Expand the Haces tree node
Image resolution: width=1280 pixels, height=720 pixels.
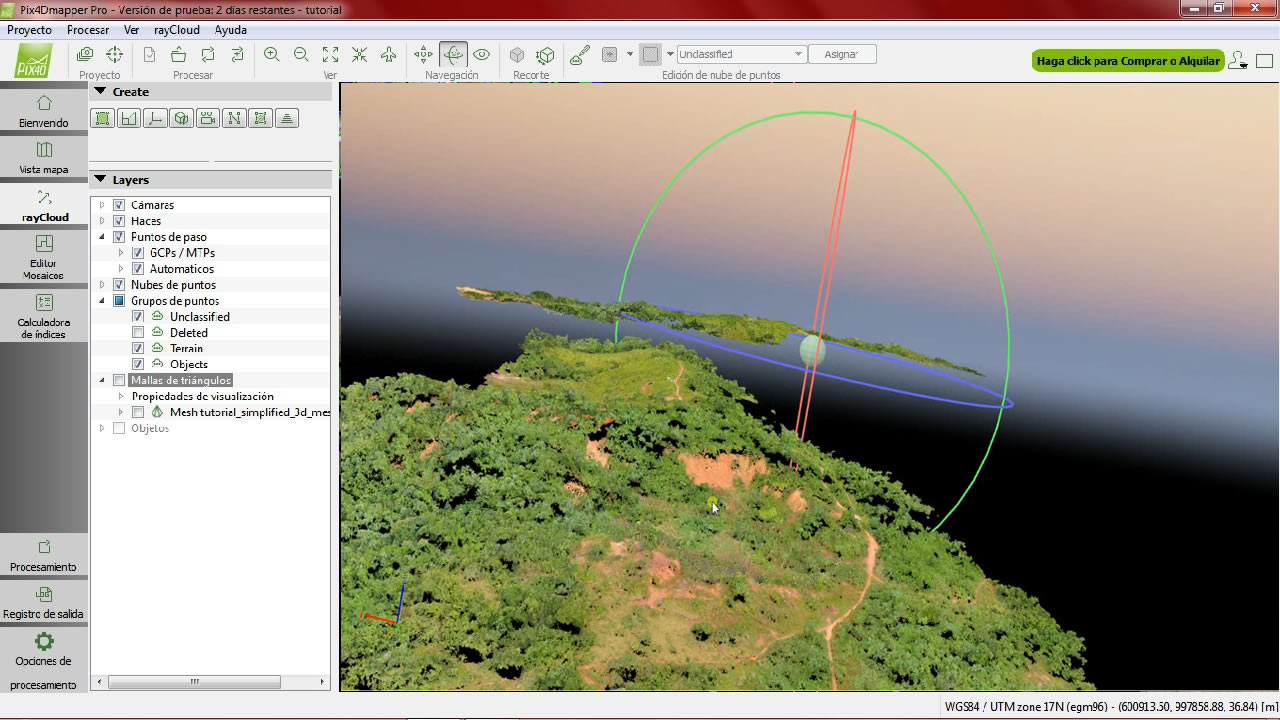[101, 221]
